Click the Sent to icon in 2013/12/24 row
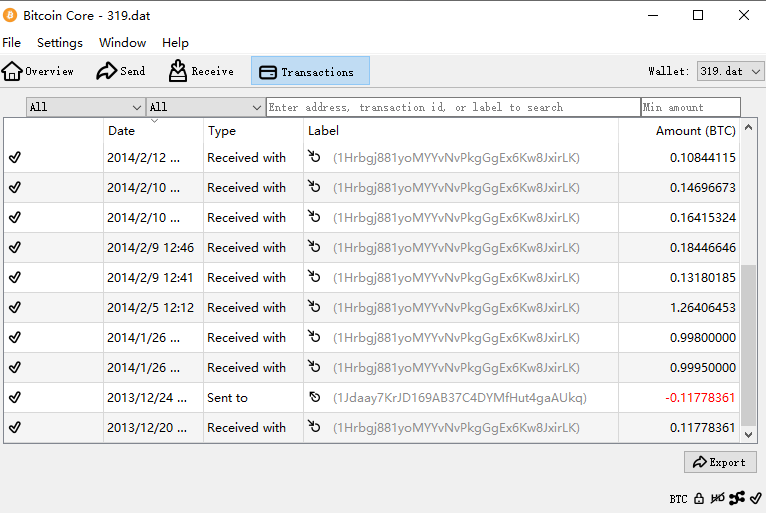 tap(315, 398)
